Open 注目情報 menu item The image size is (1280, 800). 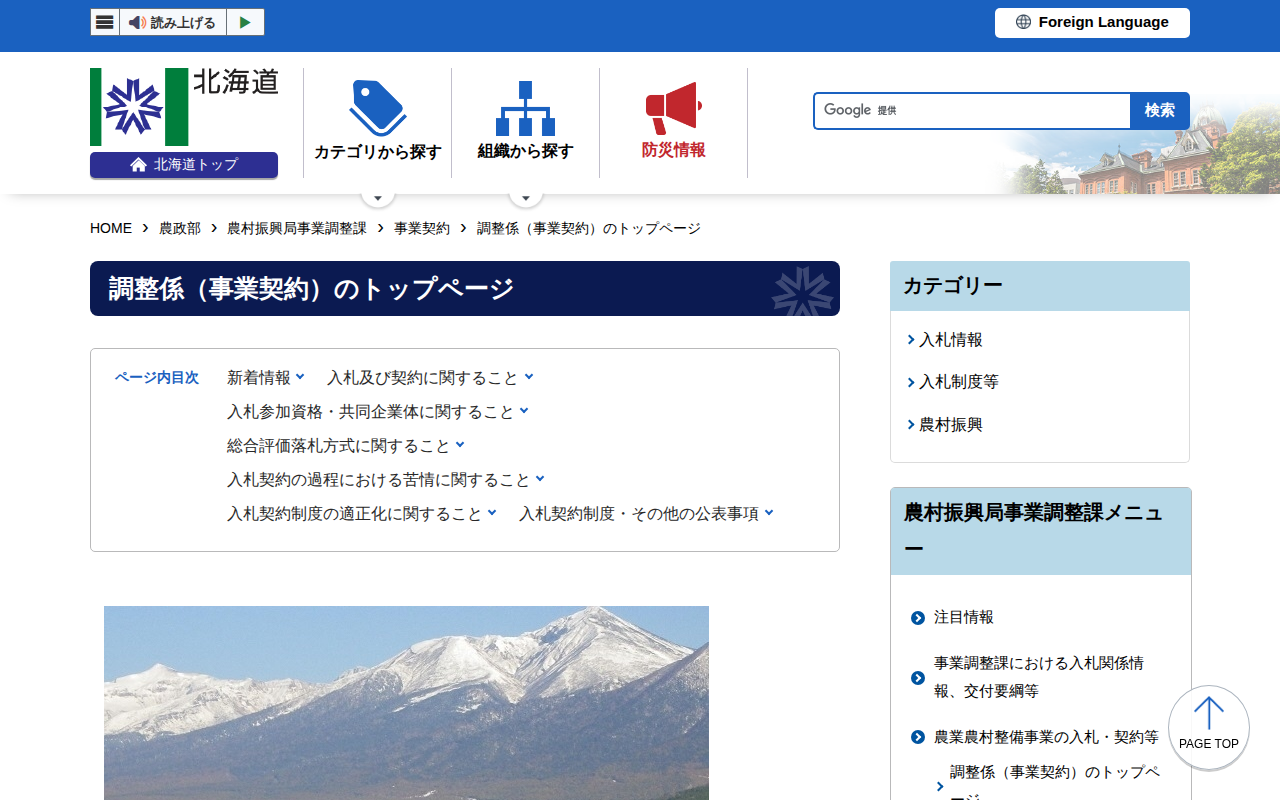tap(964, 618)
